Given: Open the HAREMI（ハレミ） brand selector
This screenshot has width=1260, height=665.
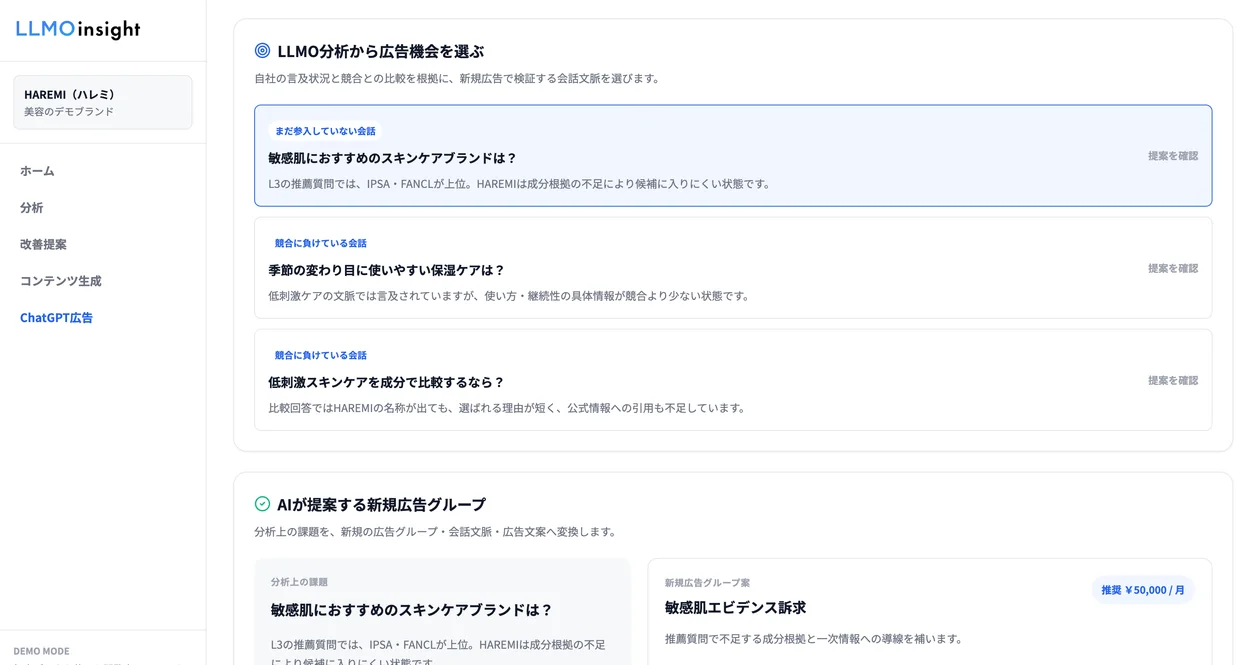Looking at the screenshot, I should [x=103, y=102].
